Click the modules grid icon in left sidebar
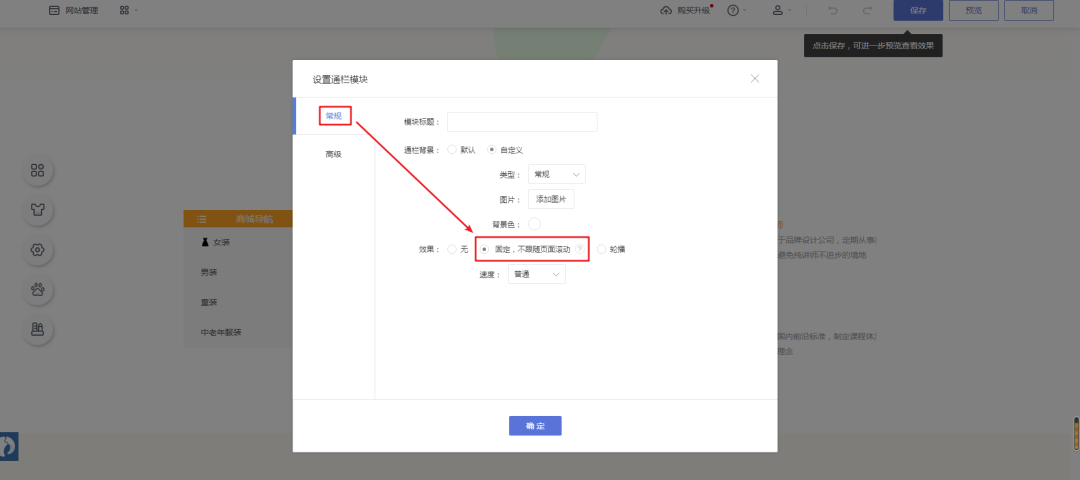The width and height of the screenshot is (1080, 480). click(38, 171)
